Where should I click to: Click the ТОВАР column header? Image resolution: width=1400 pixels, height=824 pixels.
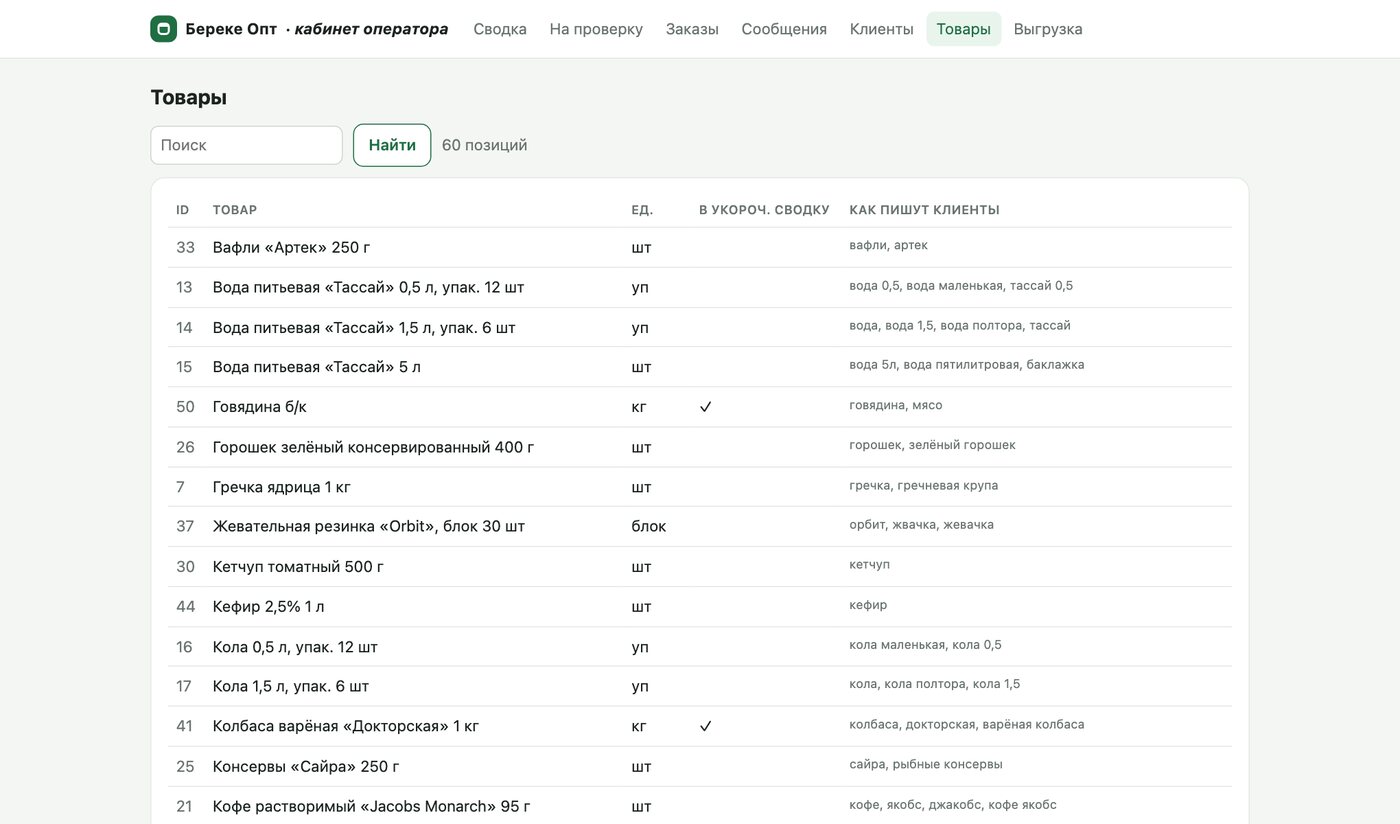235,210
